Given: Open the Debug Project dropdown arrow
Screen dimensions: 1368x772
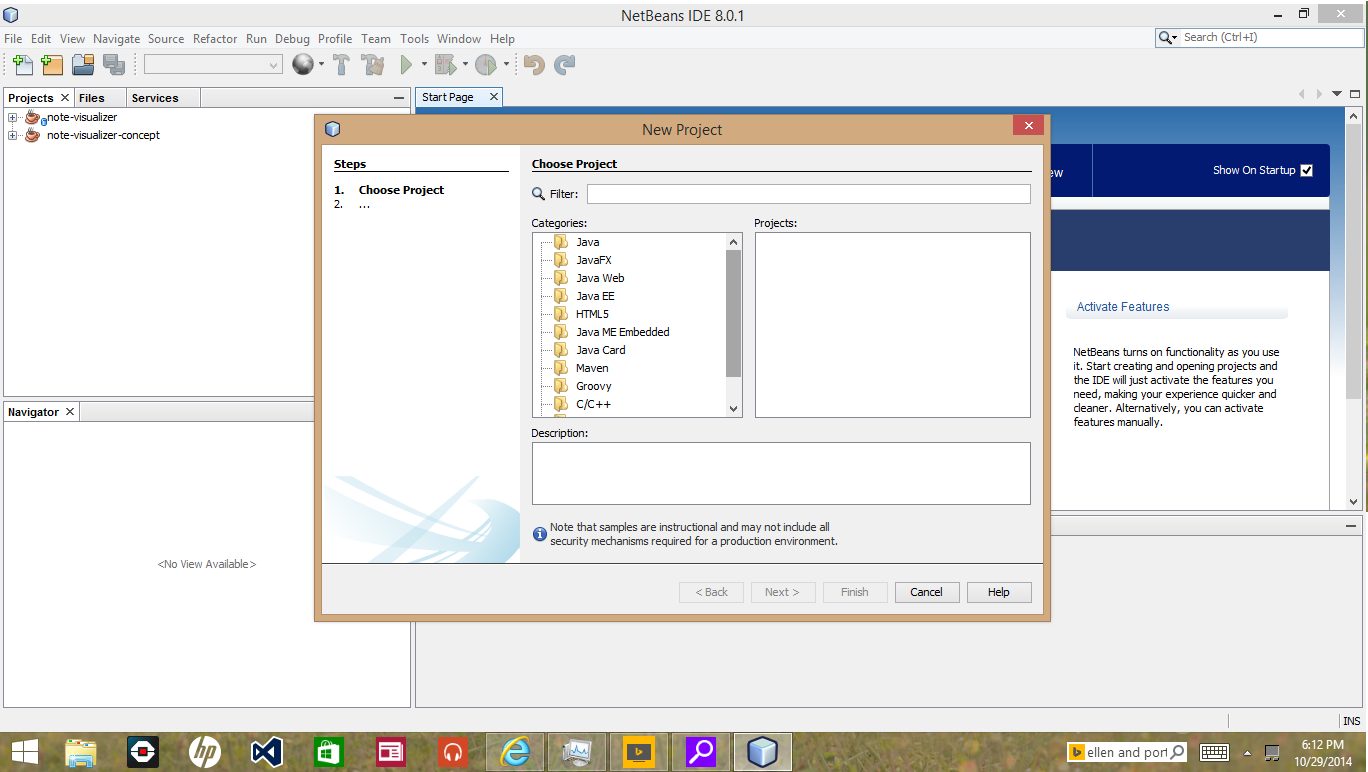Looking at the screenshot, I should (465, 65).
